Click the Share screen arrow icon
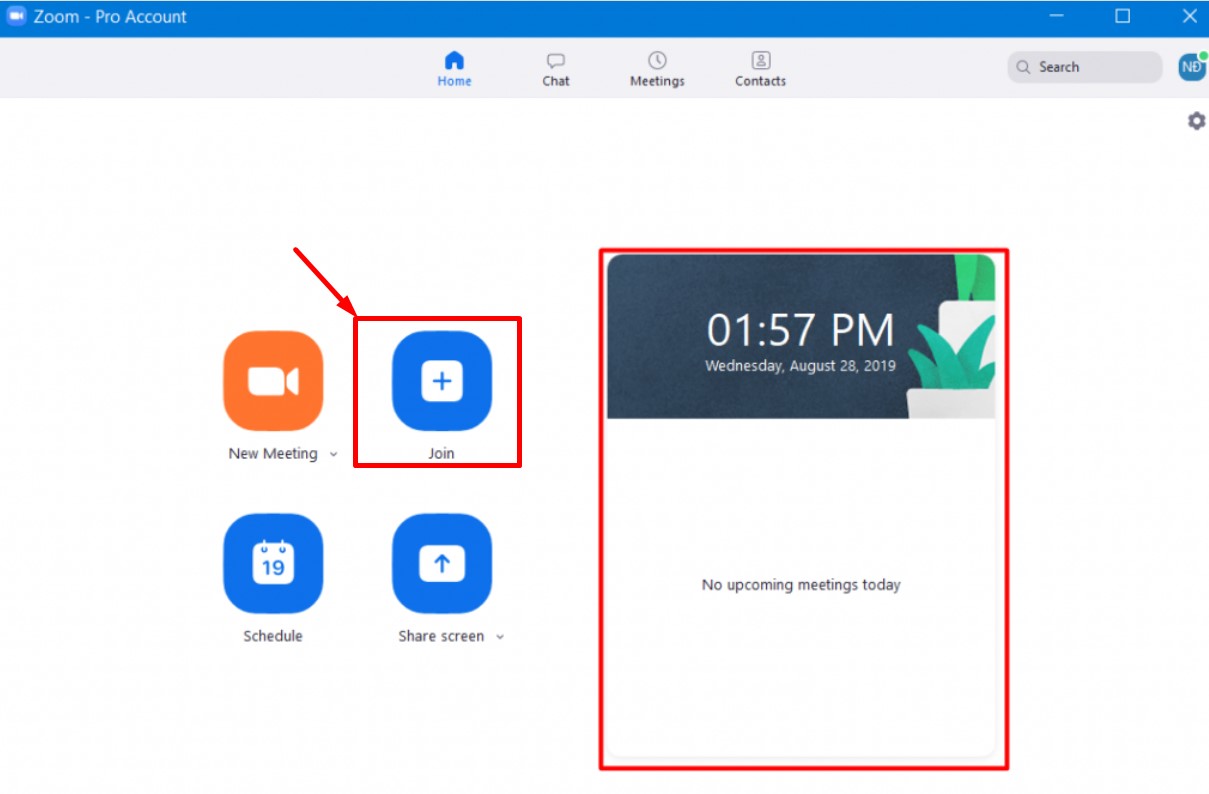Viewport: 1209px width, 794px height. [x=441, y=563]
